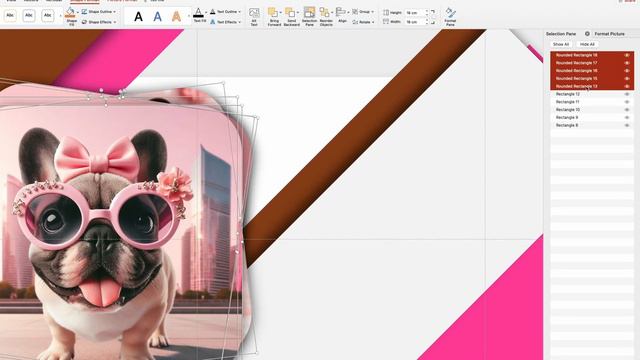This screenshot has height=360, width=640.
Task: Toggle visibility of Rounded Rectangle 15
Action: [x=627, y=78]
